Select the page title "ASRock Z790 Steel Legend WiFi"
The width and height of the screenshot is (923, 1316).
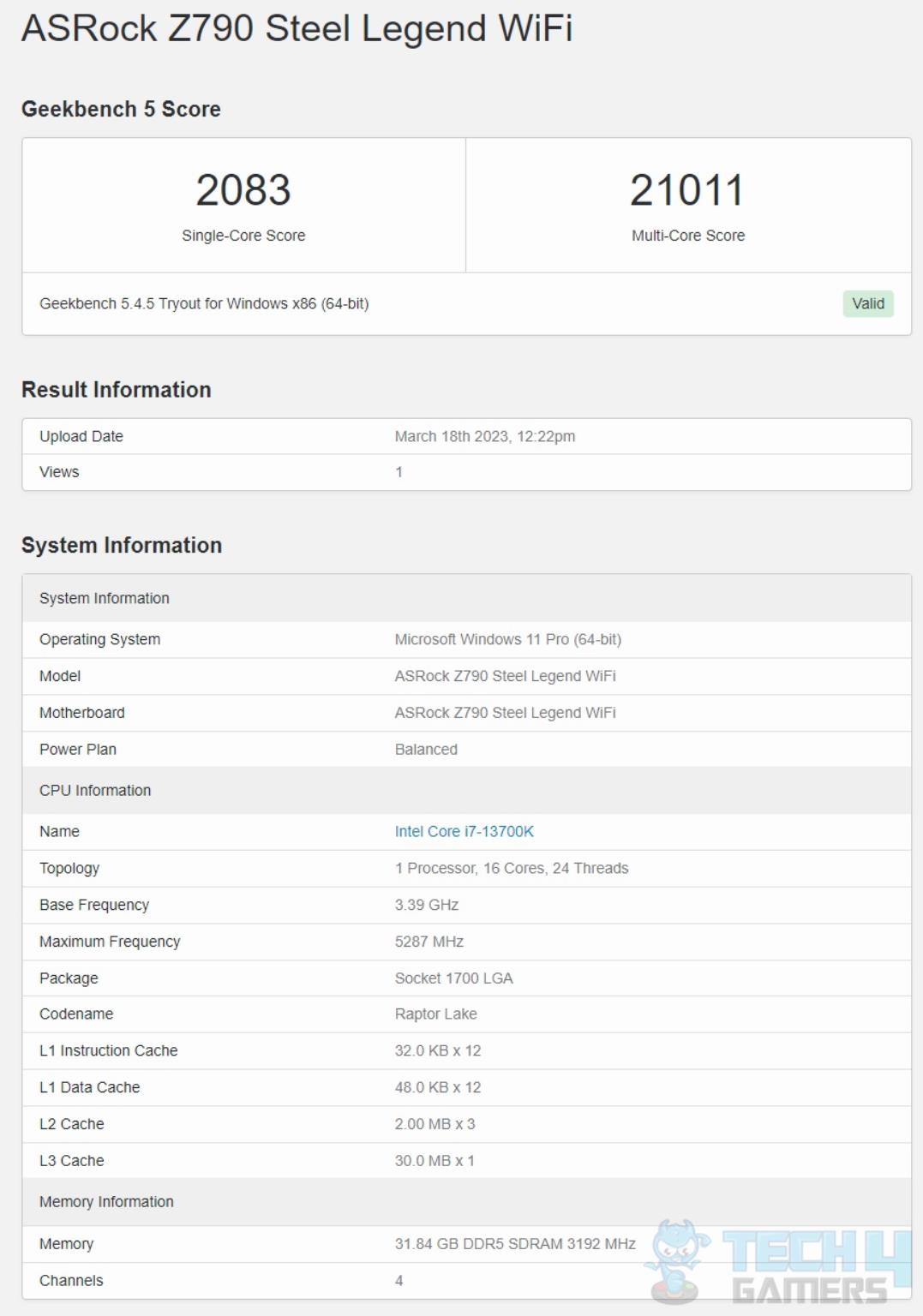pos(297,27)
